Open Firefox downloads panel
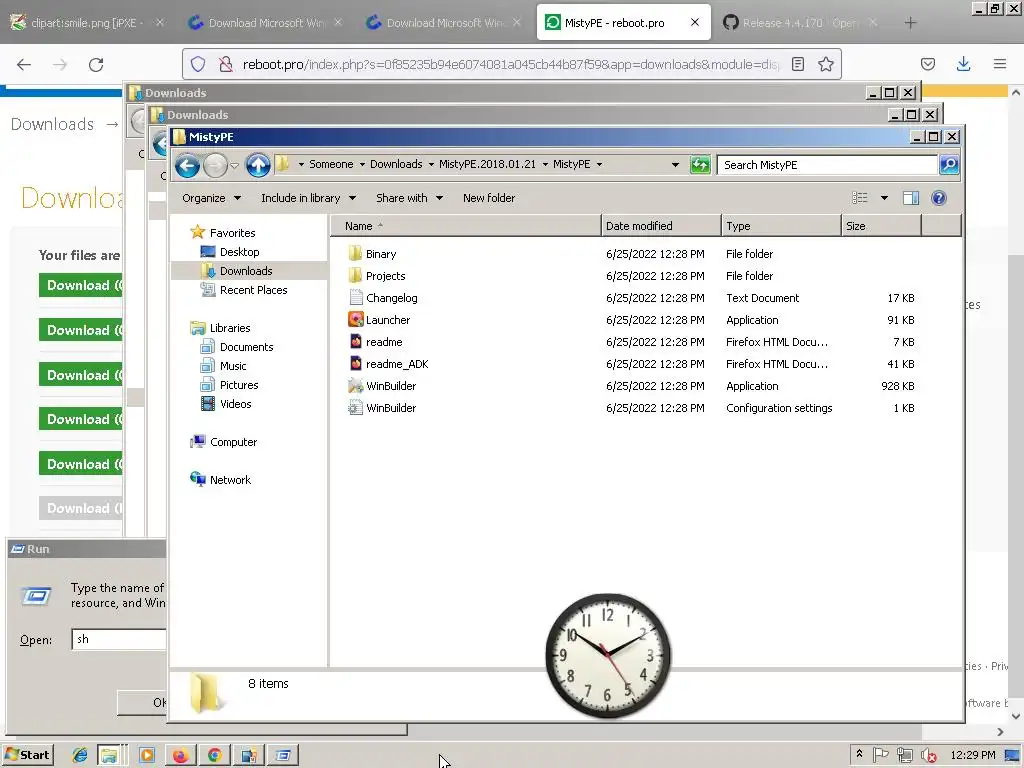 [963, 64]
